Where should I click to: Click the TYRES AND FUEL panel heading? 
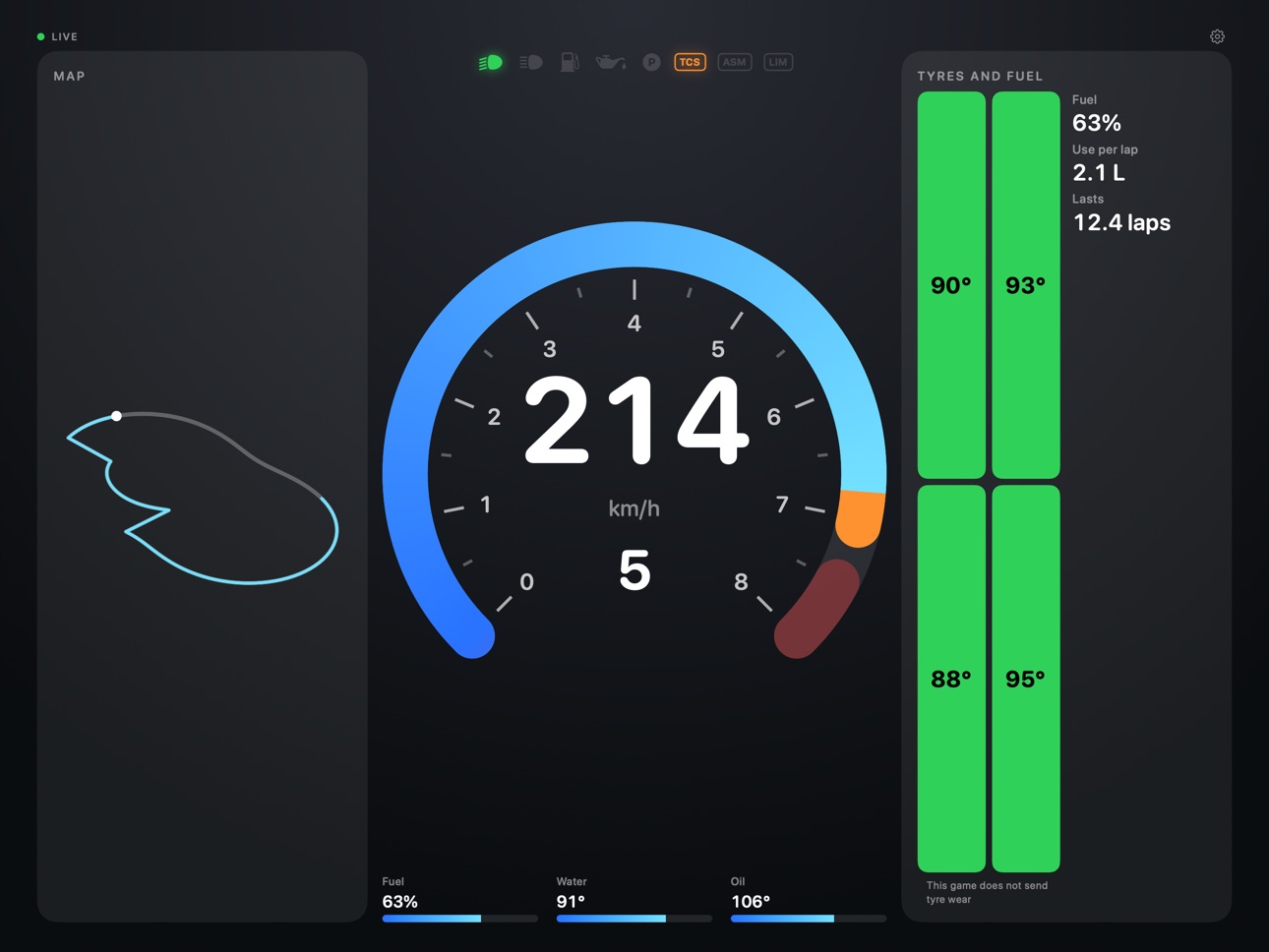click(980, 76)
